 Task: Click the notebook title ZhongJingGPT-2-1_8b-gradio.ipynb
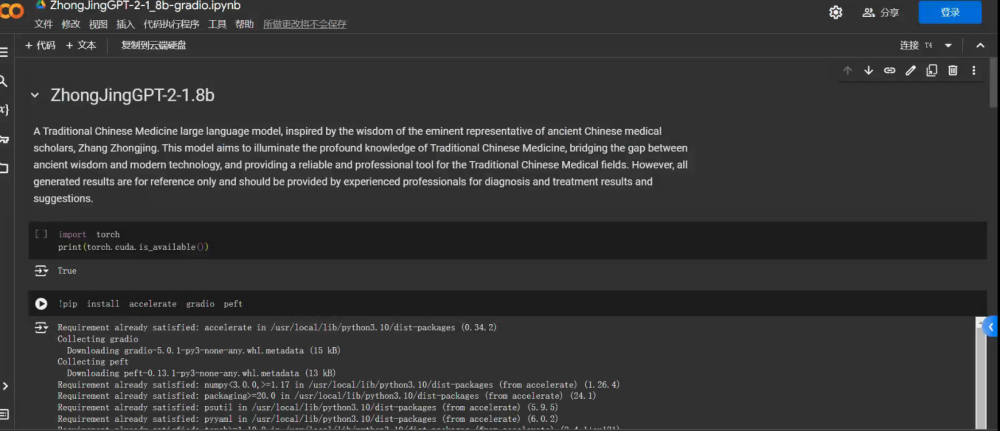click(x=145, y=6)
